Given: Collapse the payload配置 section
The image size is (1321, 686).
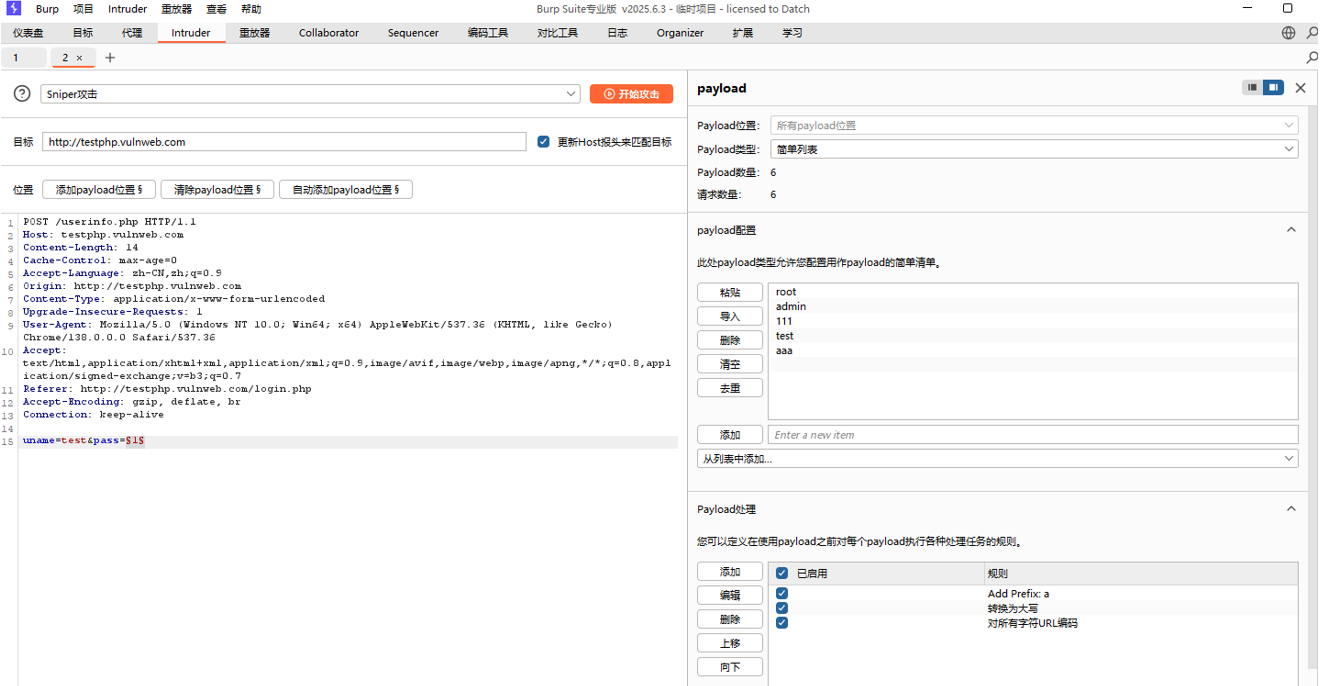Looking at the screenshot, I should (x=1291, y=230).
